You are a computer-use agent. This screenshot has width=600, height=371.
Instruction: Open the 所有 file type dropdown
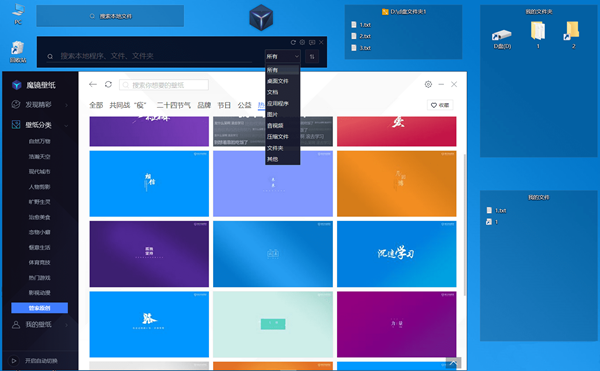click(282, 57)
